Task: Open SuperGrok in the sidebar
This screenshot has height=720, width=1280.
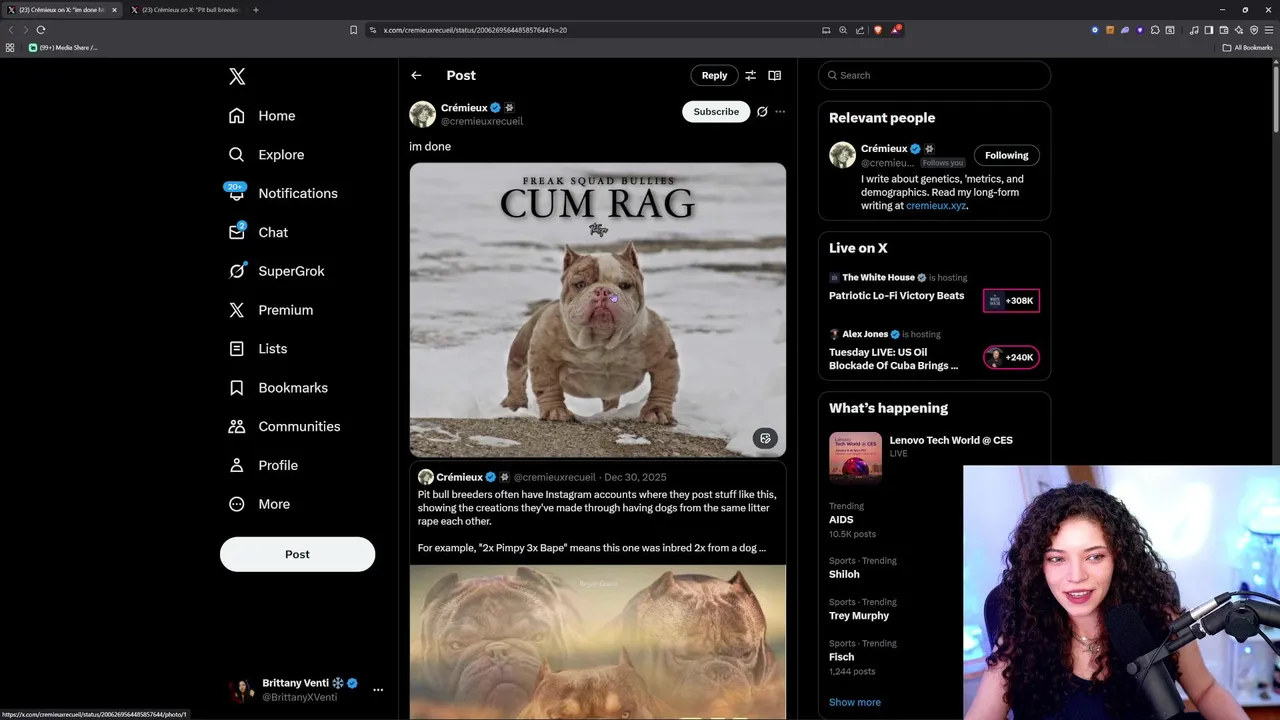Action: click(277, 271)
